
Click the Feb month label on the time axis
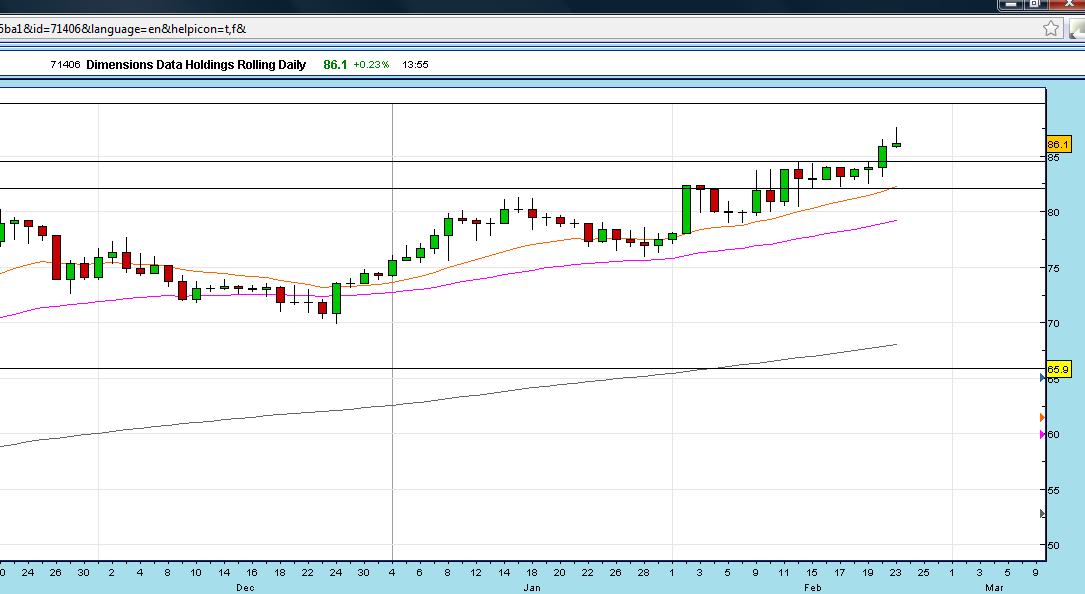click(x=812, y=588)
